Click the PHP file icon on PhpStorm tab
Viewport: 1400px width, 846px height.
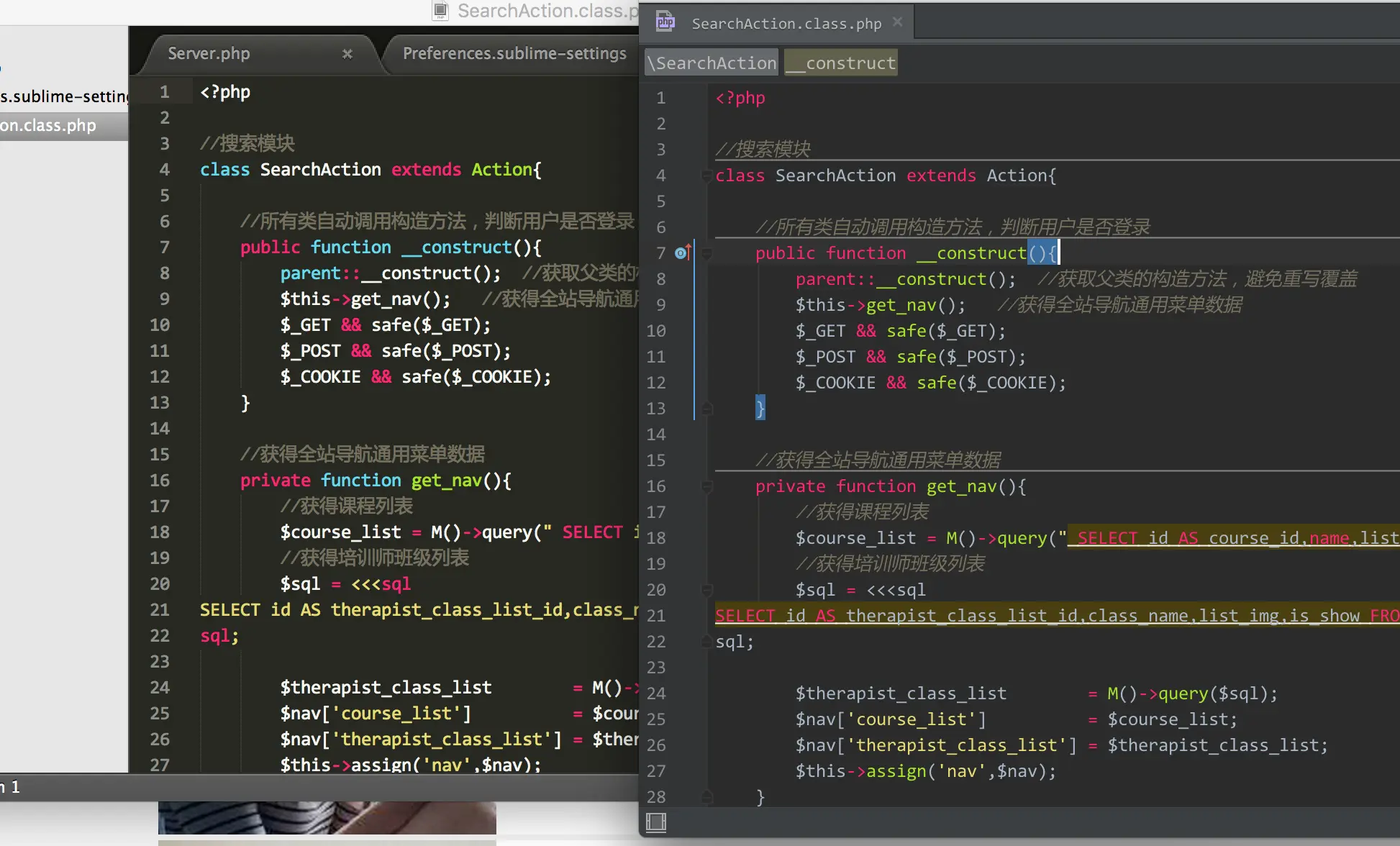(x=665, y=22)
